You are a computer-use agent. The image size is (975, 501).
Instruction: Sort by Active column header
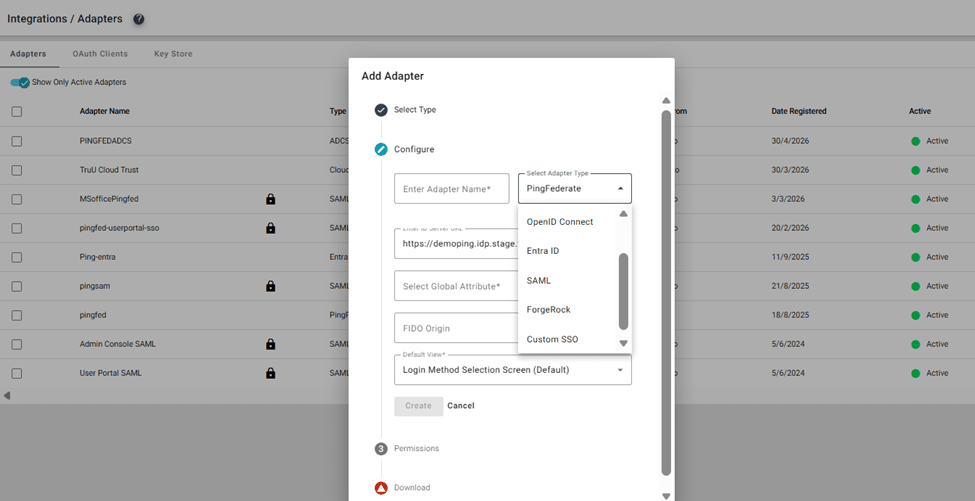(920, 111)
